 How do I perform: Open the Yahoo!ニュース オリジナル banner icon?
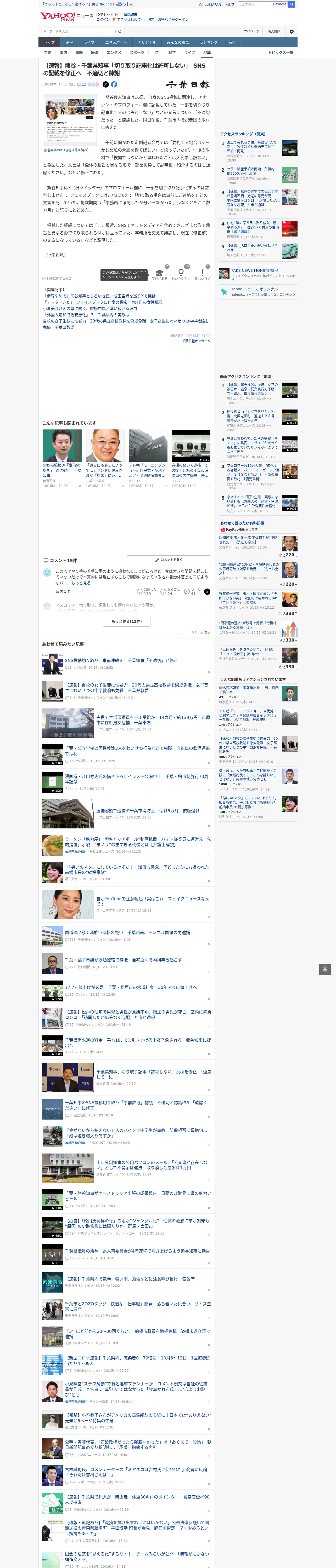225,292
